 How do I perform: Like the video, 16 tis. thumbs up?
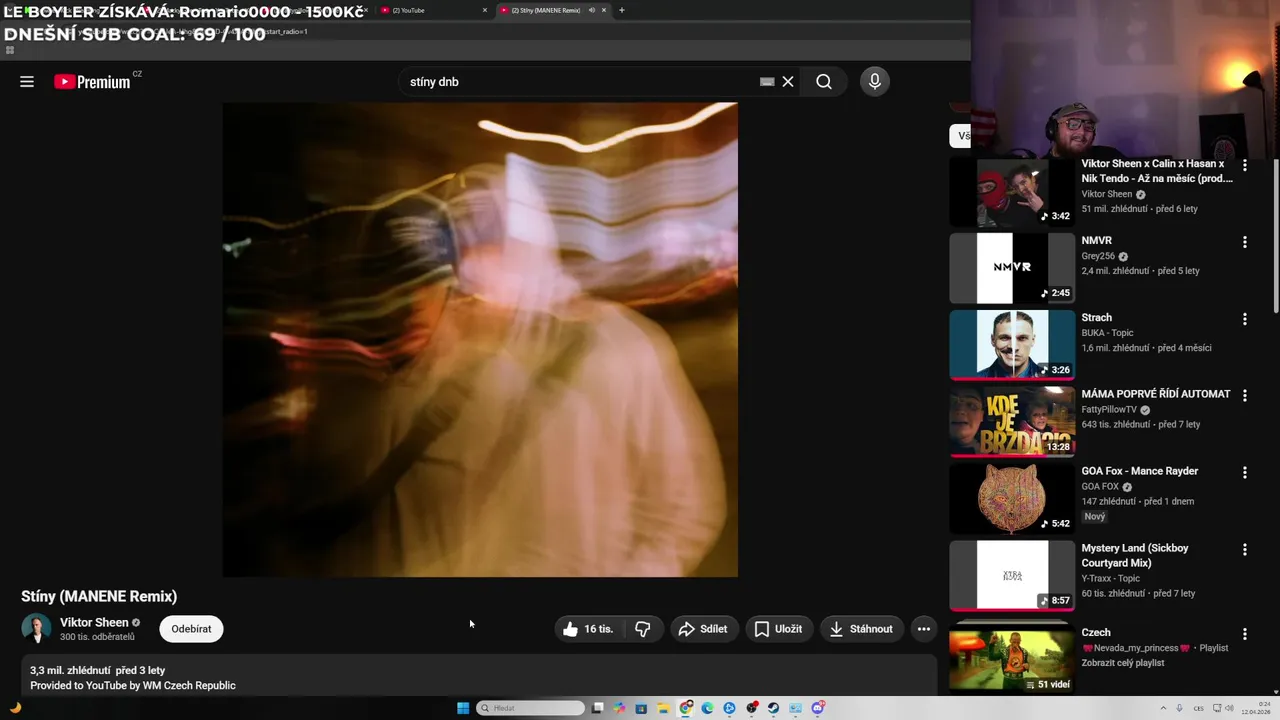[588, 629]
